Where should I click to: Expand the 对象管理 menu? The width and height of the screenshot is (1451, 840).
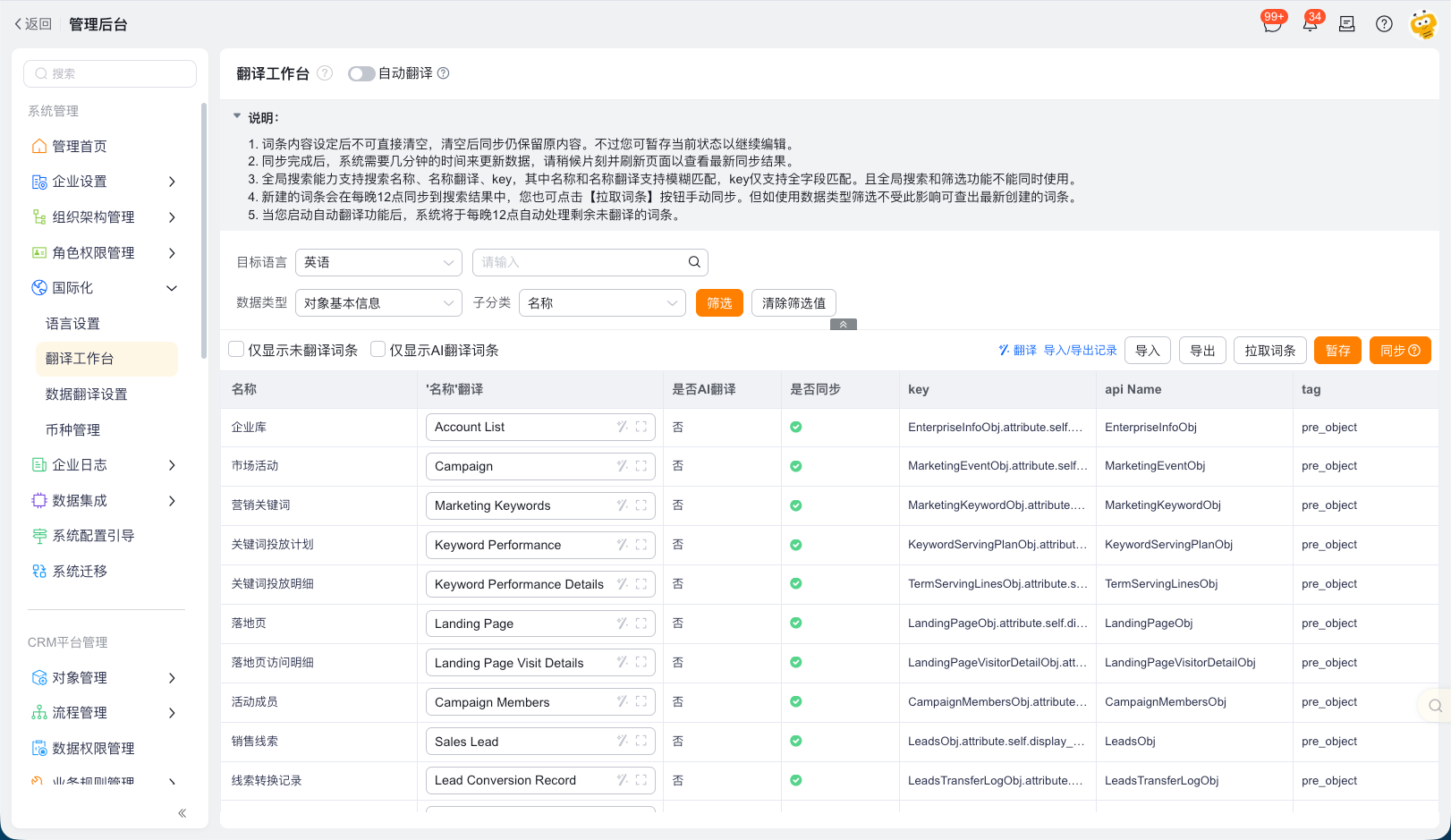click(172, 678)
